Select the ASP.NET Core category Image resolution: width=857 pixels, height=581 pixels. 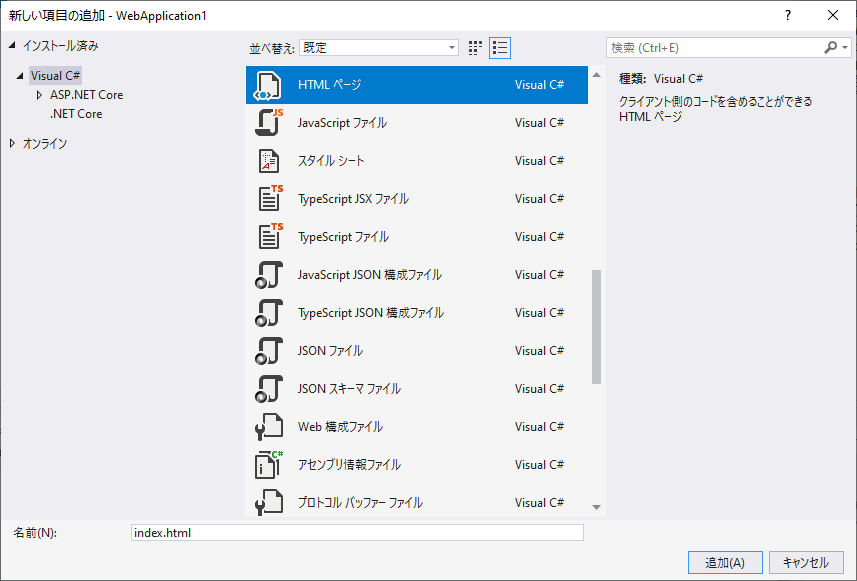[x=86, y=95]
